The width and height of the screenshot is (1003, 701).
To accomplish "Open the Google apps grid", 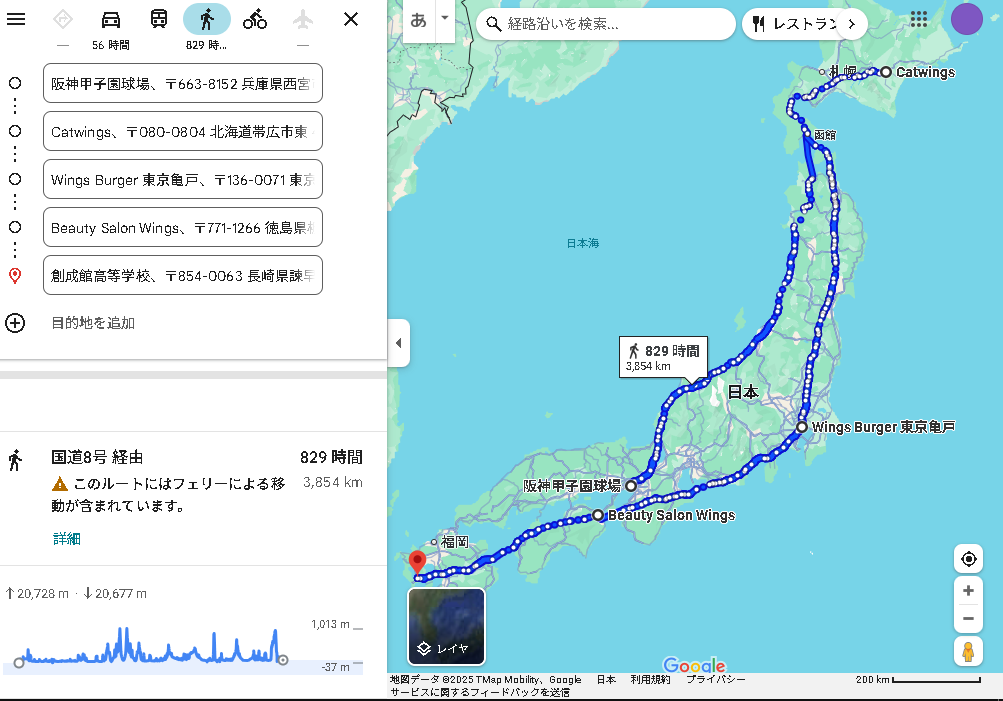I will point(919,19).
